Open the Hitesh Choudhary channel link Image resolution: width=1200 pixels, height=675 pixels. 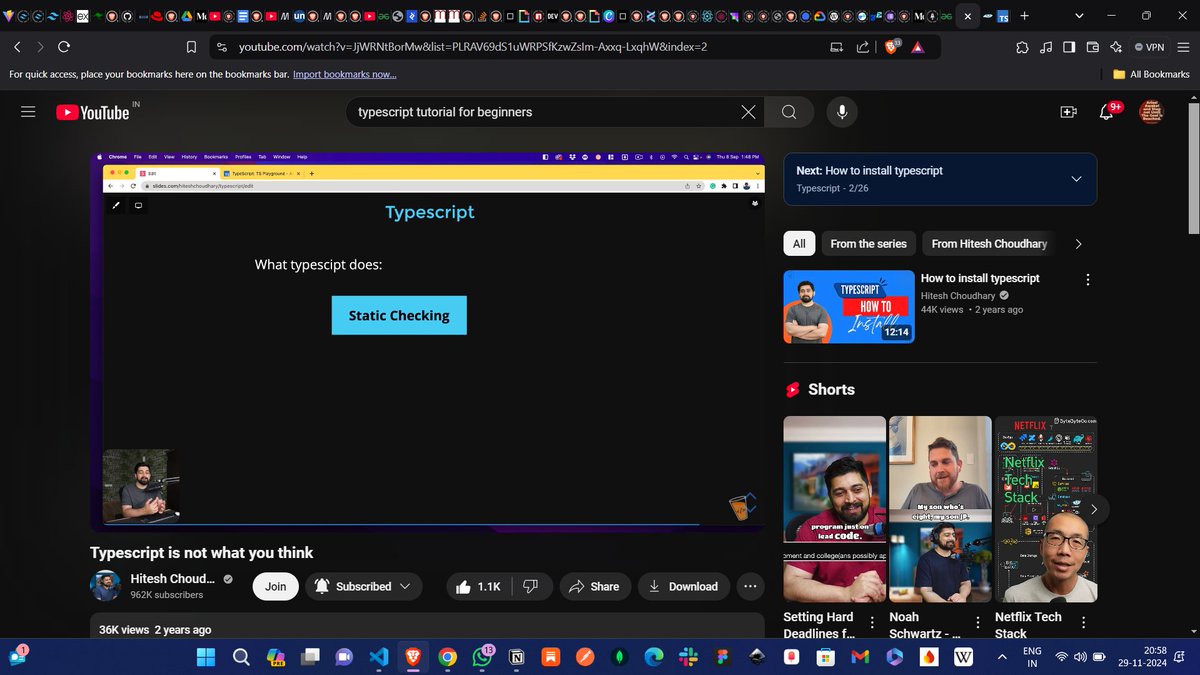click(172, 578)
